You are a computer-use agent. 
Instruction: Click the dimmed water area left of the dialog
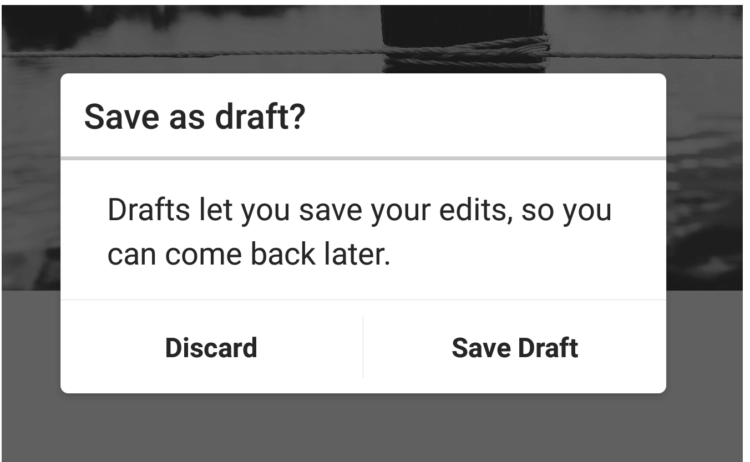coord(31,182)
